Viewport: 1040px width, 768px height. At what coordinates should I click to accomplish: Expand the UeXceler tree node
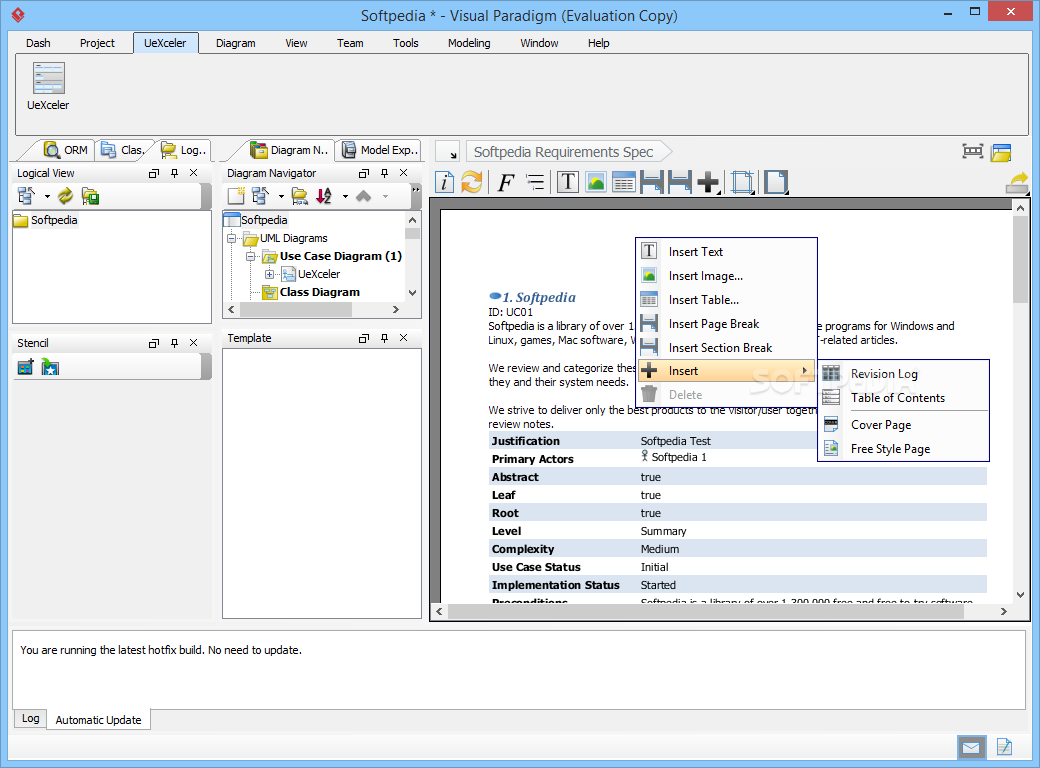click(269, 274)
